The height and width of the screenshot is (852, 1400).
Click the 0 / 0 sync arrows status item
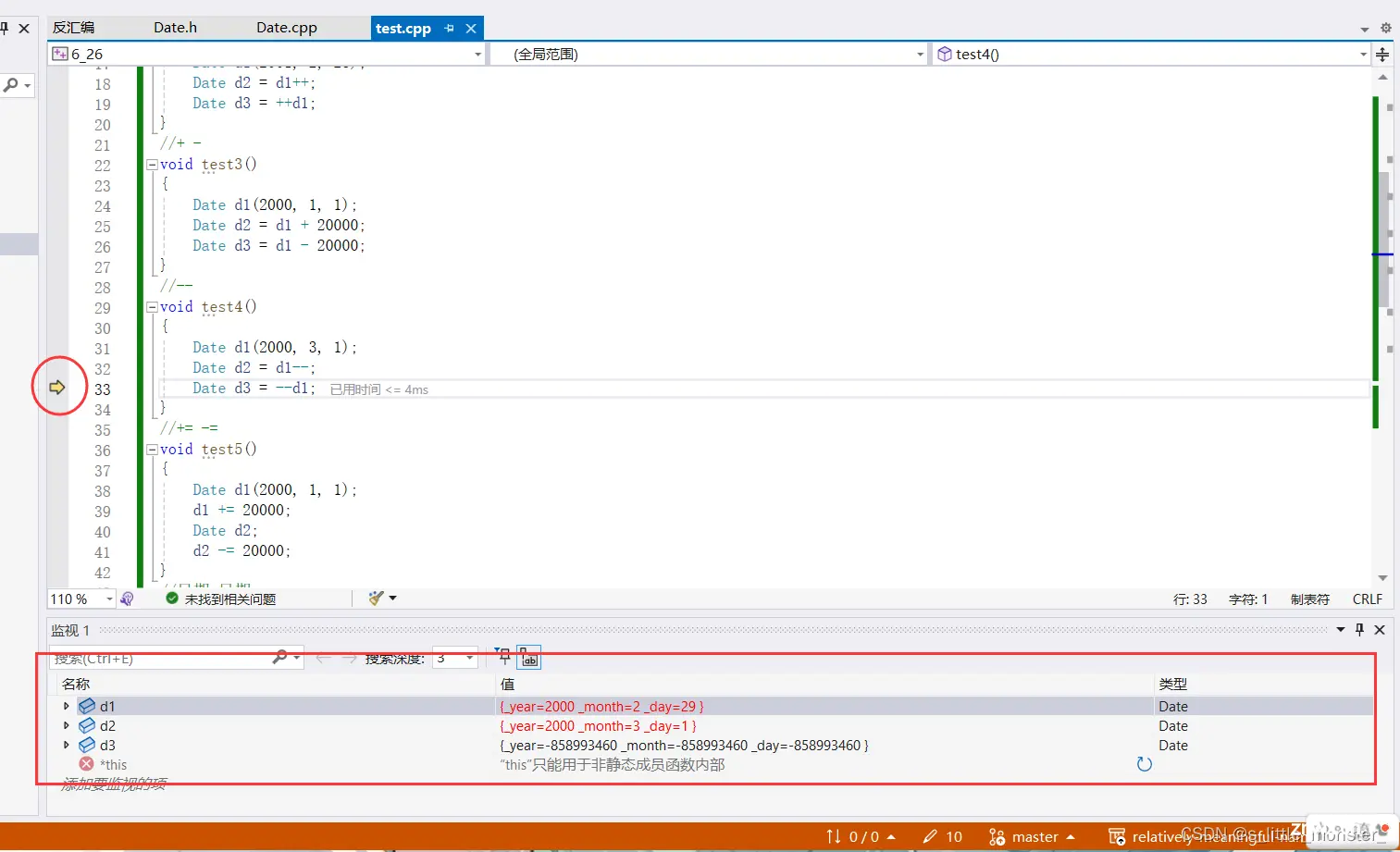coord(861,837)
